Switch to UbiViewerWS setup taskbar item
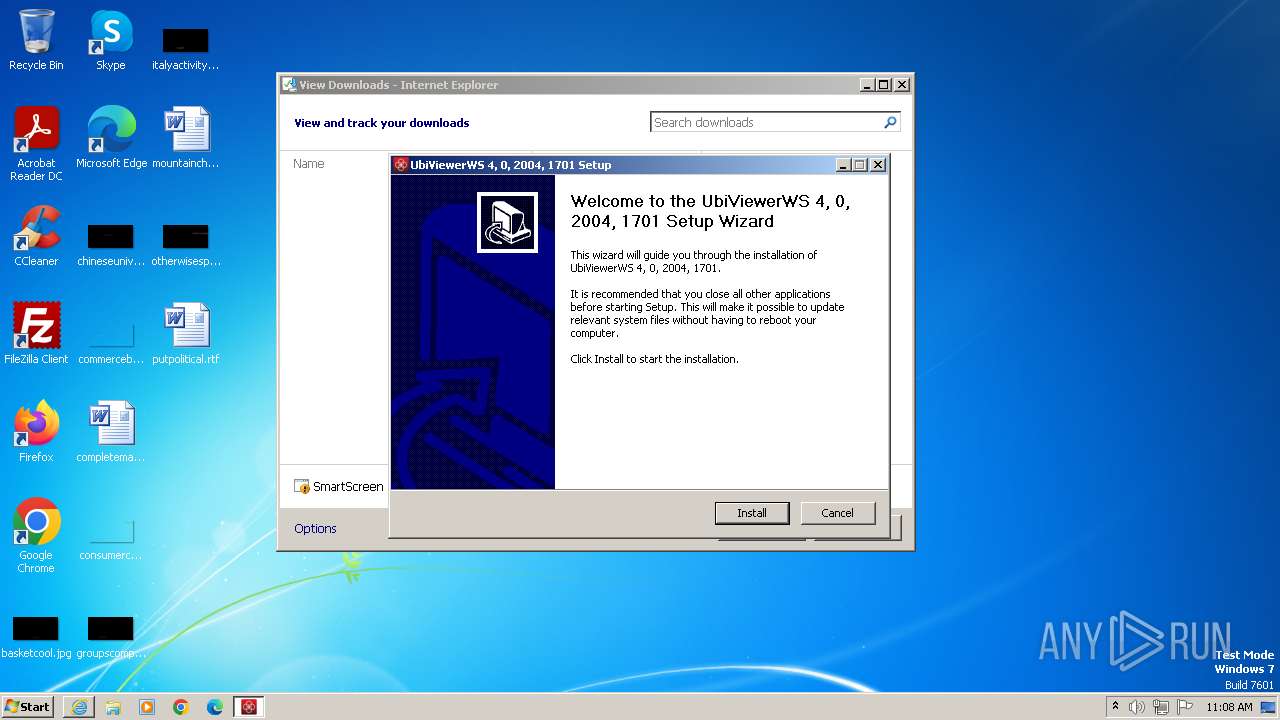Screen dimensions: 1280x720 pyautogui.click(x=249, y=707)
